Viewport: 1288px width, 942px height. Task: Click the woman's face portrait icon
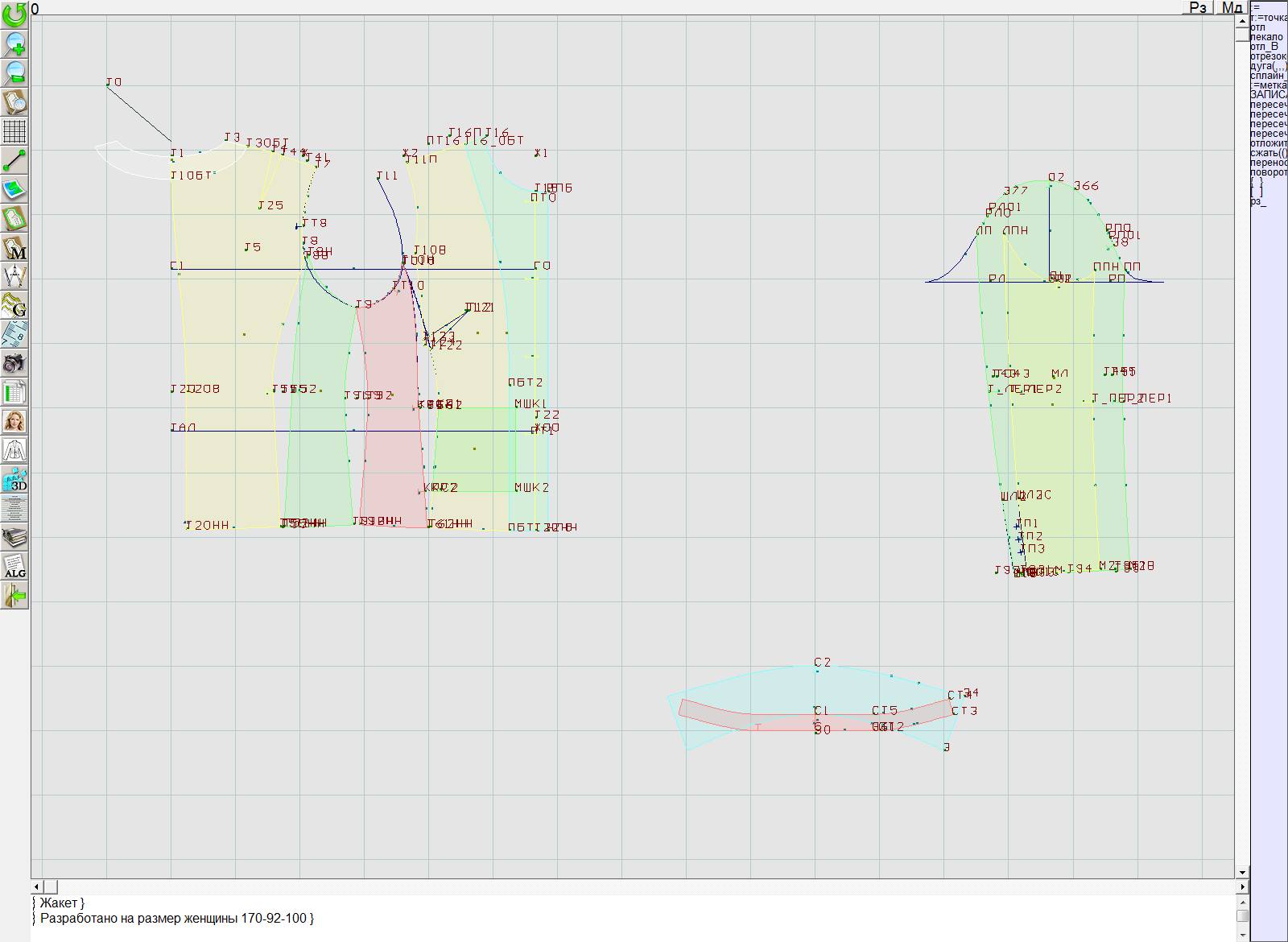[x=14, y=421]
